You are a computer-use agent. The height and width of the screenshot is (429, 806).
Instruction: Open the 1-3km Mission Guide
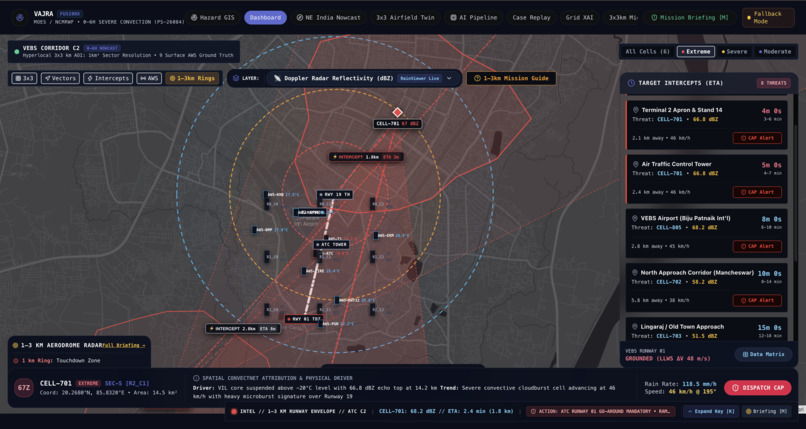[511, 79]
